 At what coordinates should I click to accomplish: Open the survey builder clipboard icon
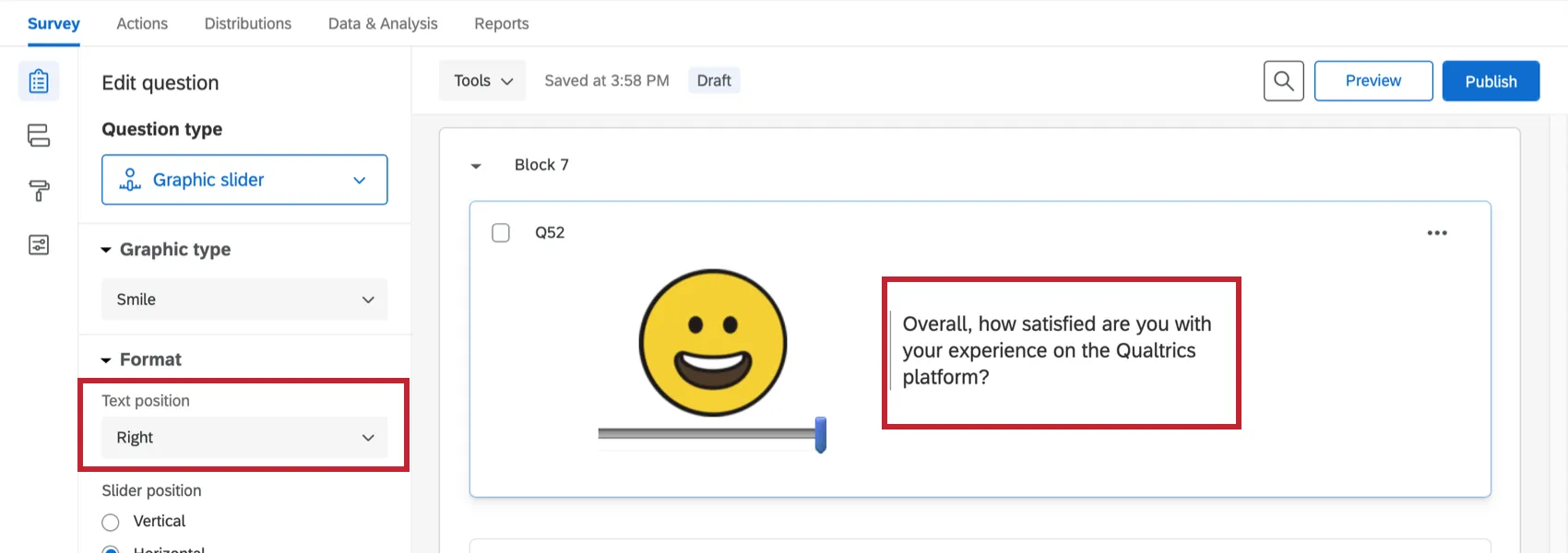[x=39, y=81]
